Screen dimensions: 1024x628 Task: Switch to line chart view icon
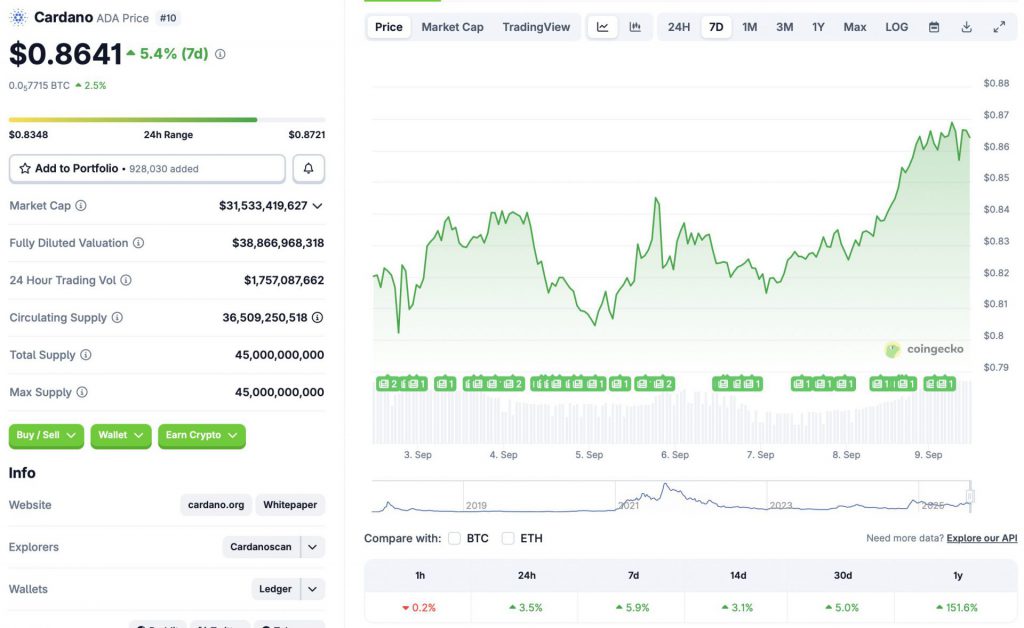[x=603, y=27]
